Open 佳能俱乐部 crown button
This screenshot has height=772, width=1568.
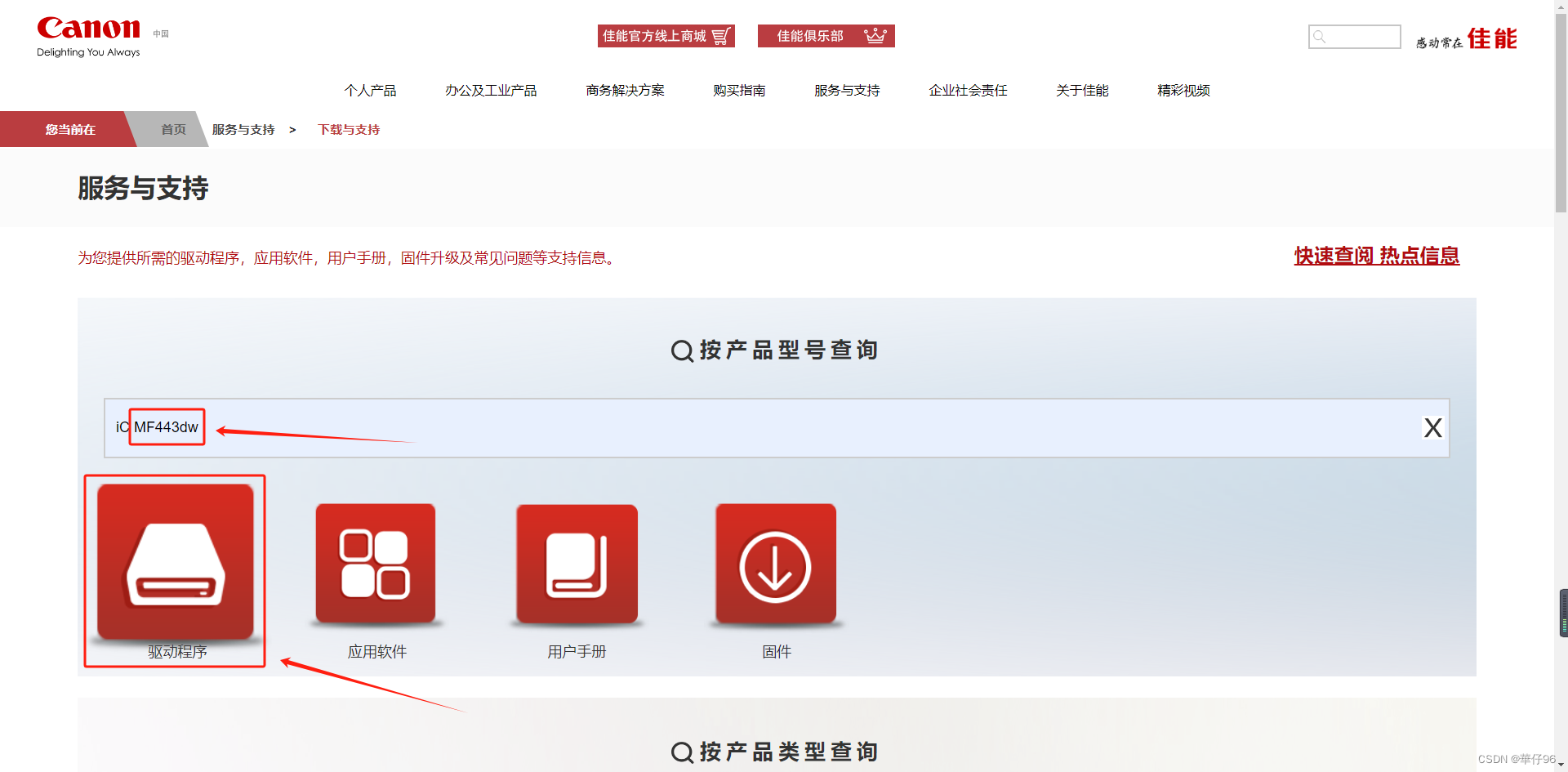pos(826,36)
